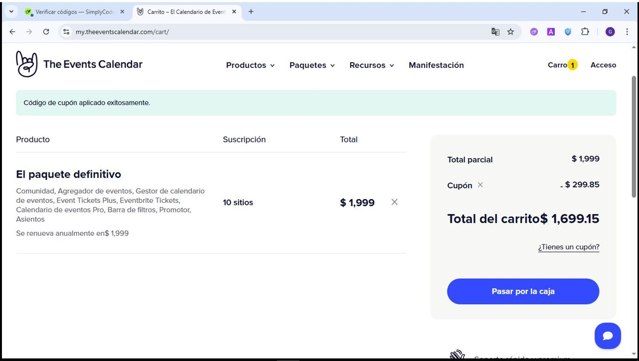
Task: Open the site information icon in address bar
Action: point(66,32)
